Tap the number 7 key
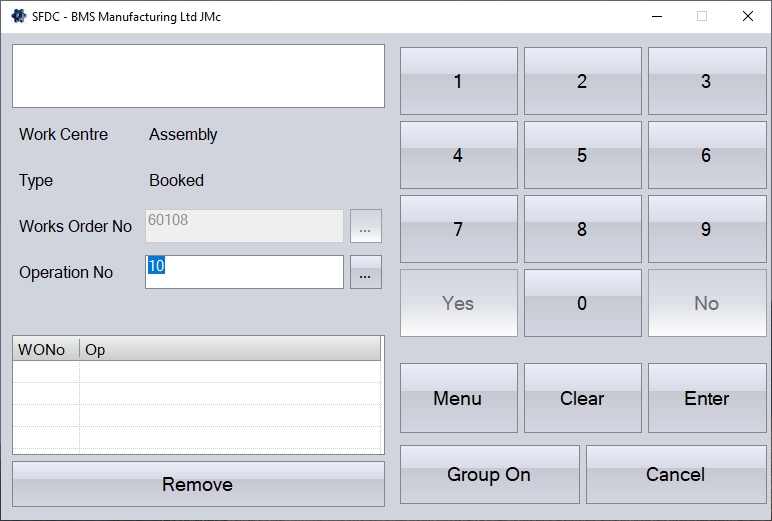Viewport: 772px width, 521px height. (x=458, y=229)
